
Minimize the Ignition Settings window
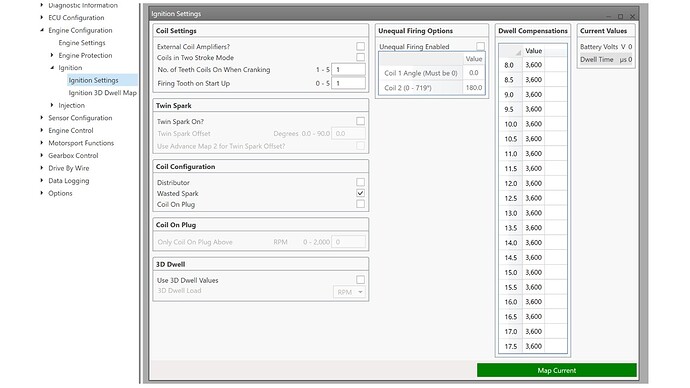[609, 16]
